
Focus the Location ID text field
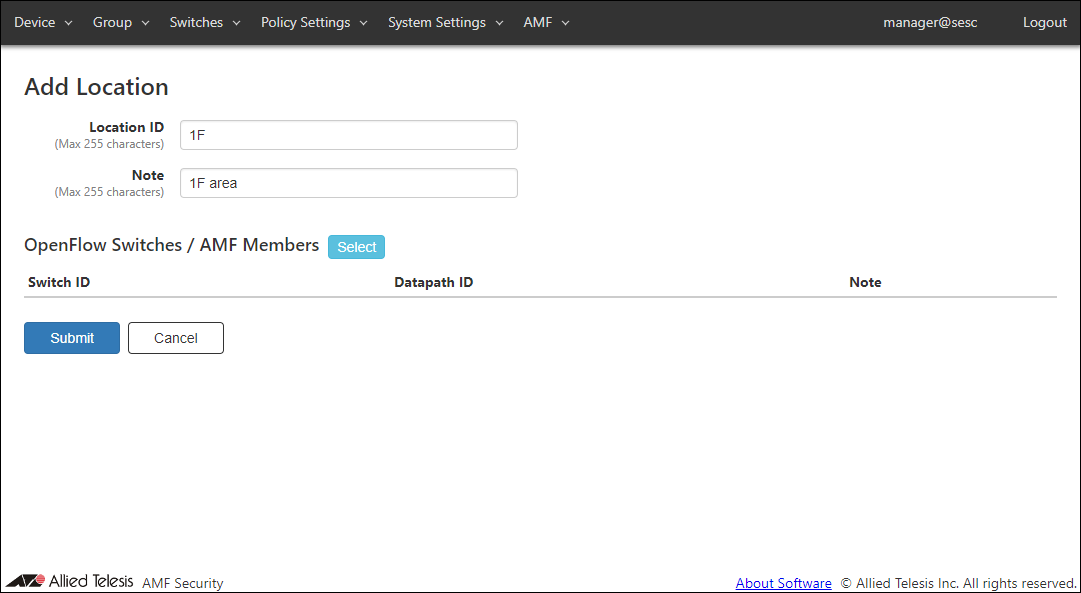(348, 135)
